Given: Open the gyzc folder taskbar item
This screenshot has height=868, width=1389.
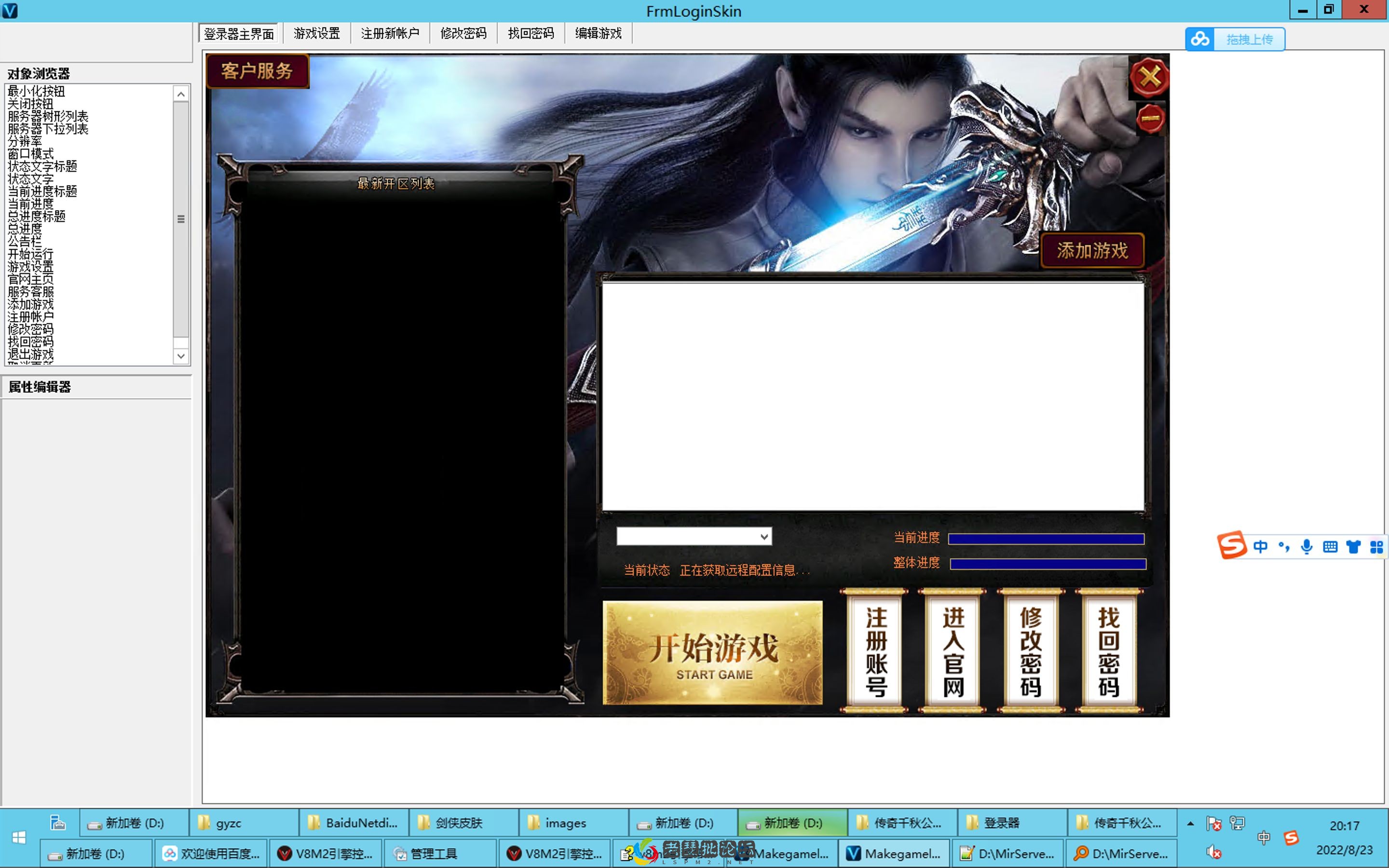Looking at the screenshot, I should [x=244, y=823].
